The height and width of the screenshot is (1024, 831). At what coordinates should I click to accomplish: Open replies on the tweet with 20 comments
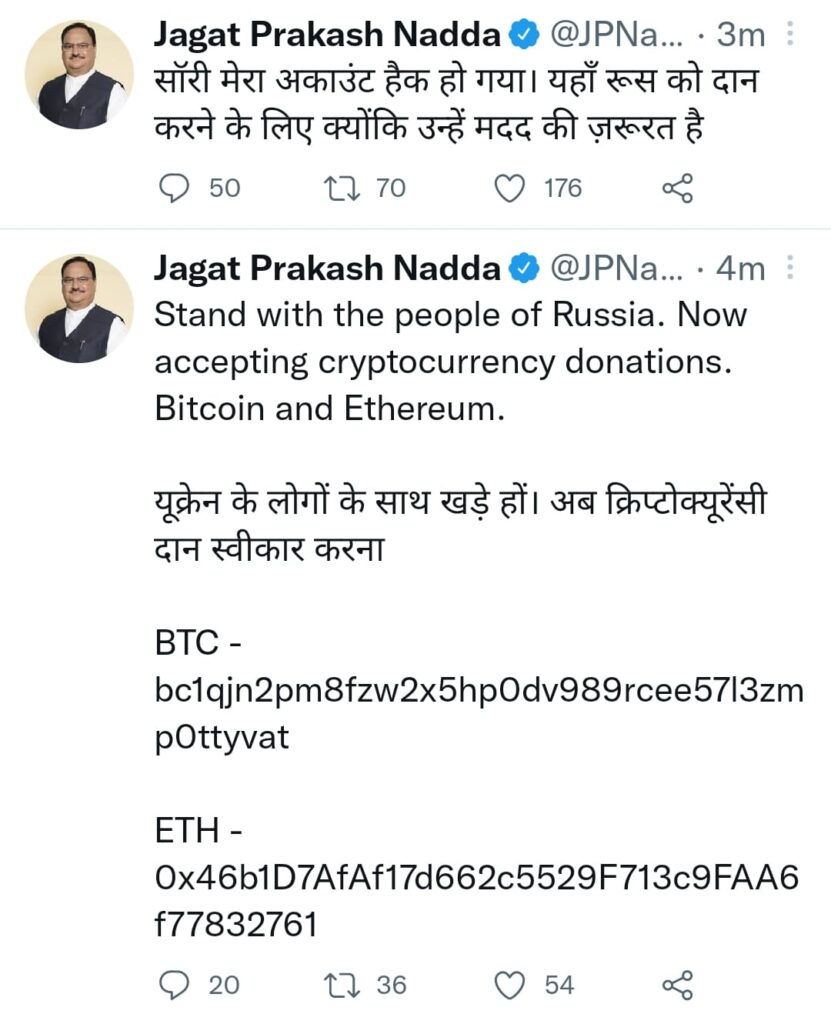(176, 985)
